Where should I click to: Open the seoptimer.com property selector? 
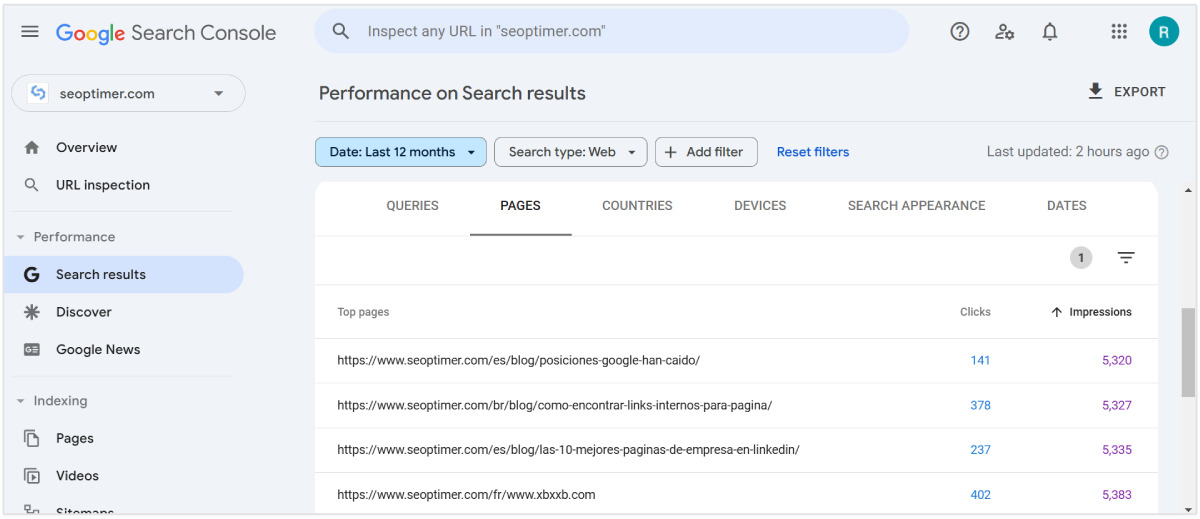[128, 94]
